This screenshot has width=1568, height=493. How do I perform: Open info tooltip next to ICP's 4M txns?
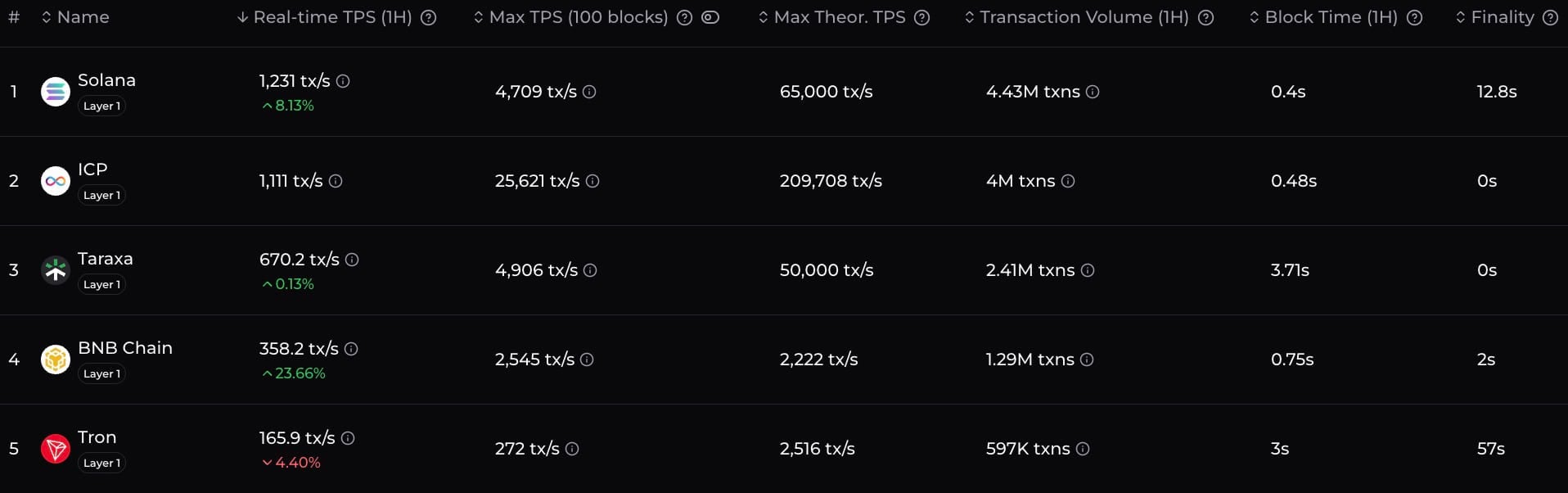point(1069,182)
